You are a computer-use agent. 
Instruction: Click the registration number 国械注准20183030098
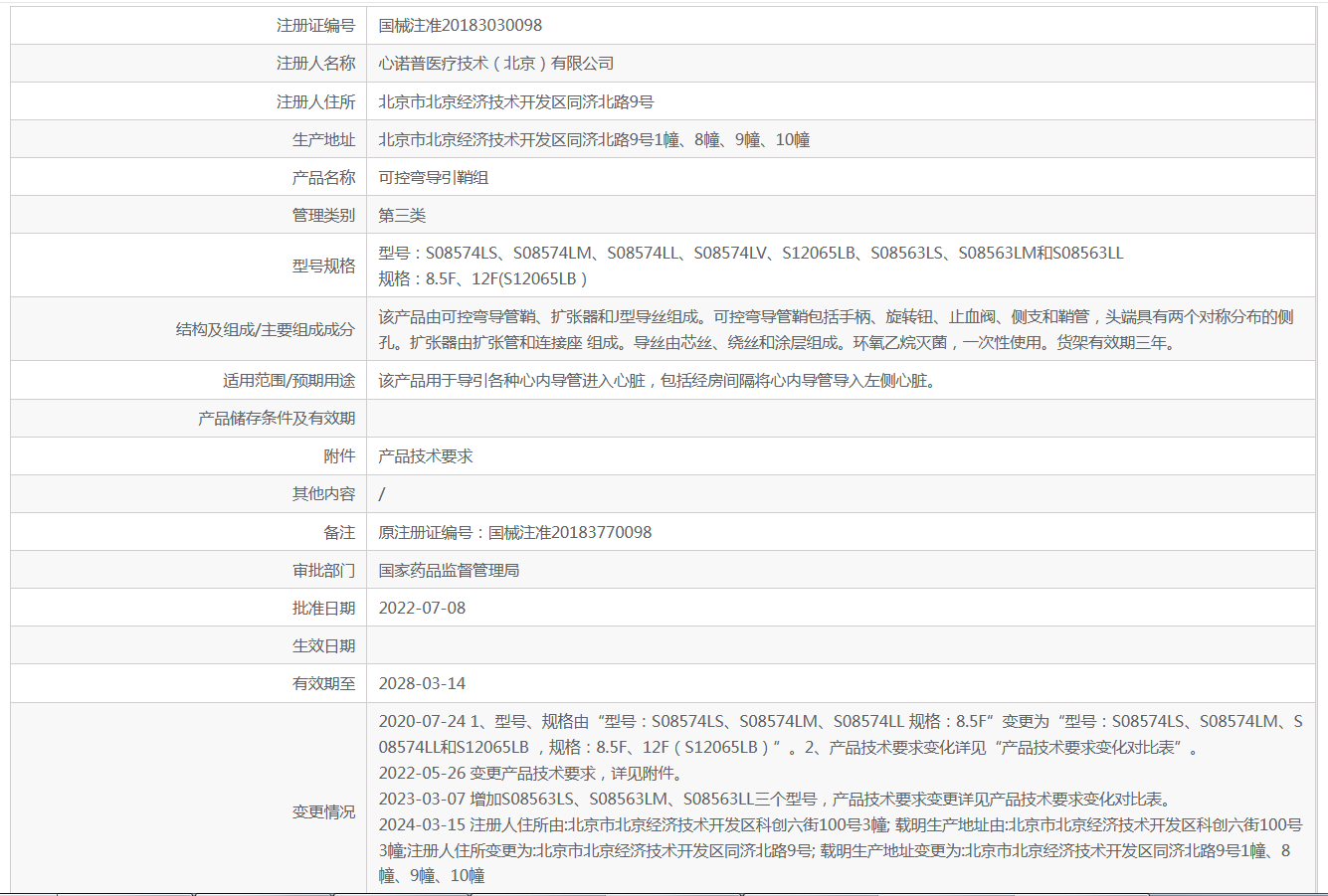click(x=461, y=25)
